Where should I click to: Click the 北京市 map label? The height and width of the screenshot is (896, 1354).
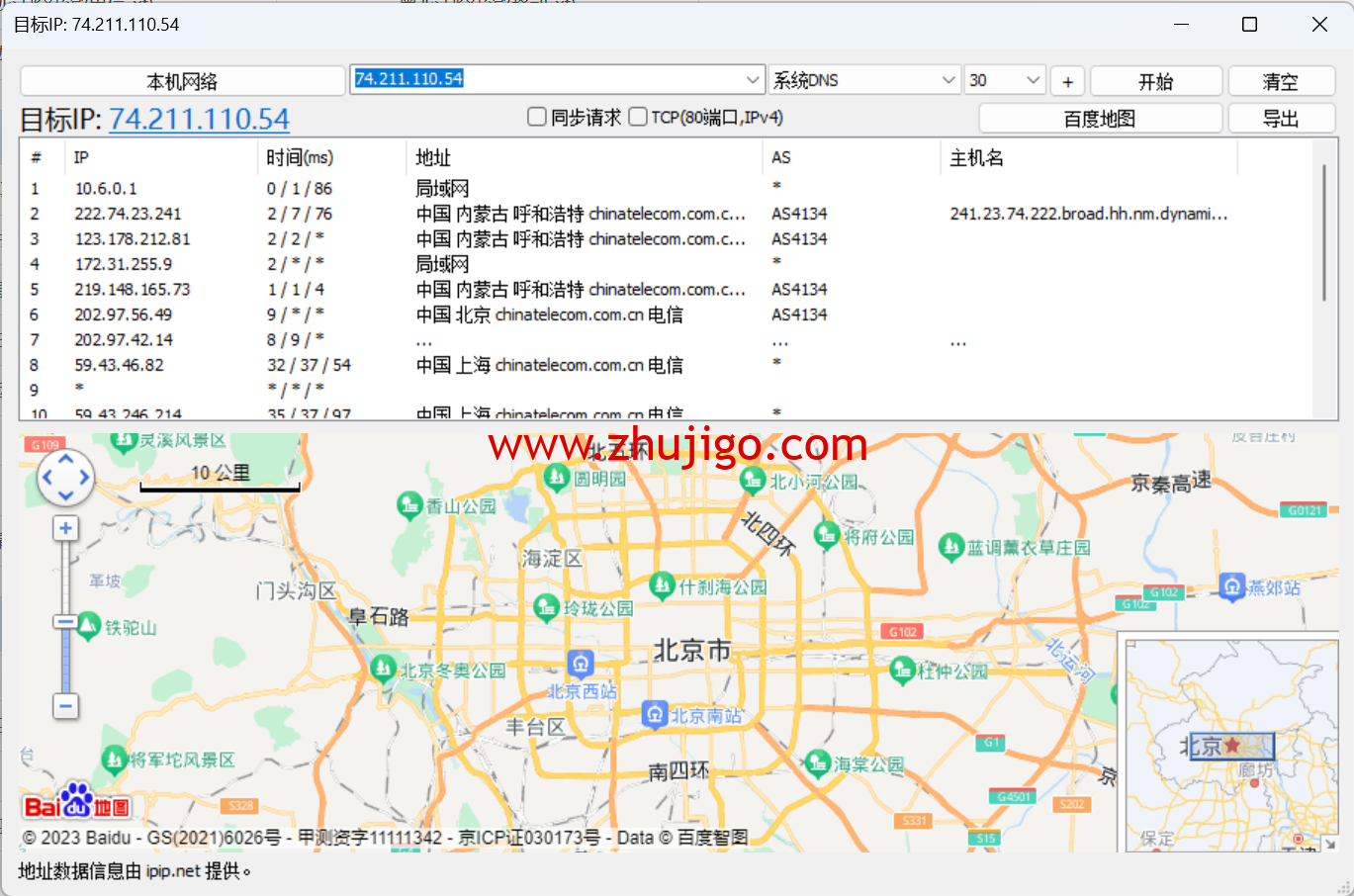691,651
